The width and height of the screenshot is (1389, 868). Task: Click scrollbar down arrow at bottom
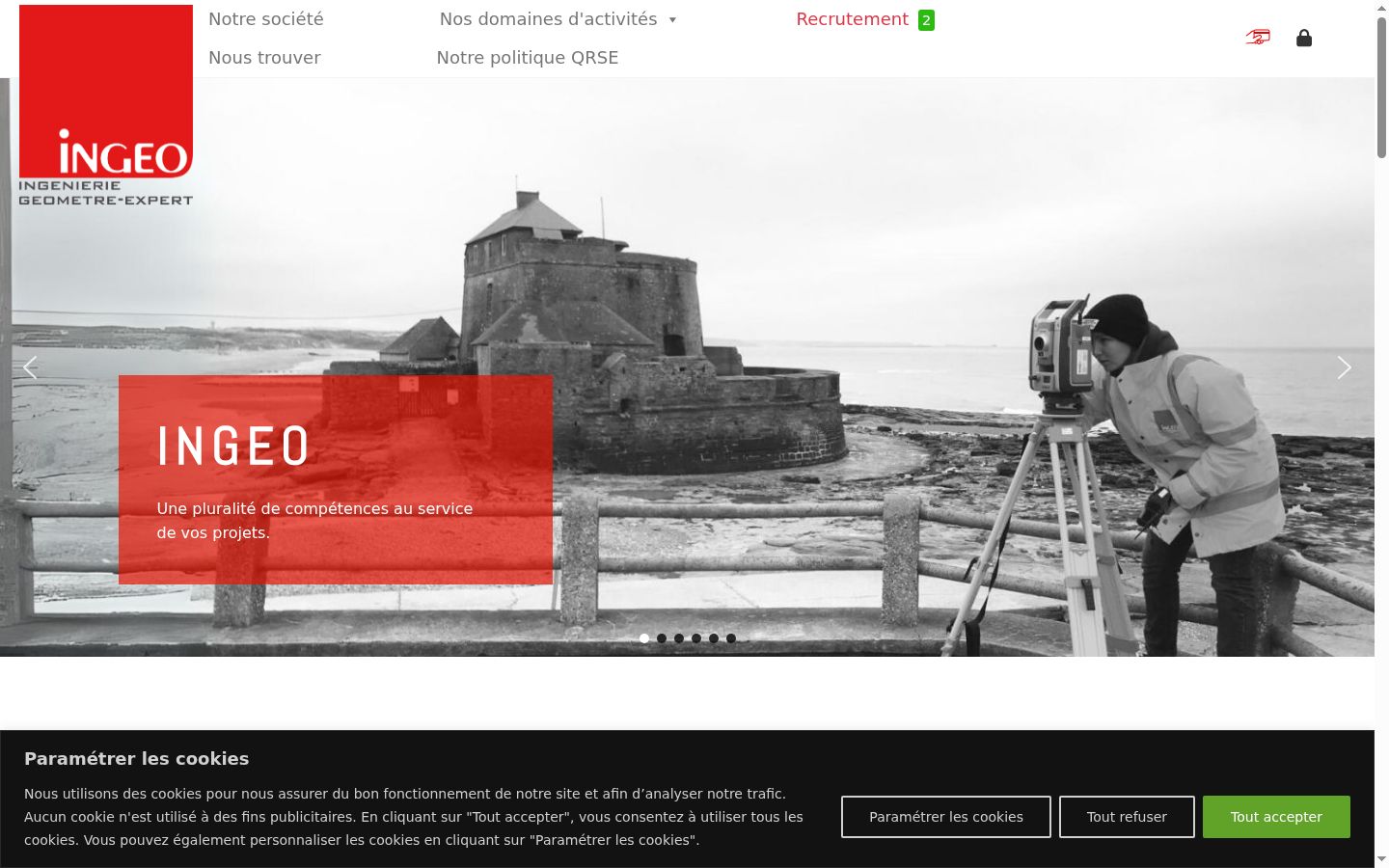pos(1381,859)
